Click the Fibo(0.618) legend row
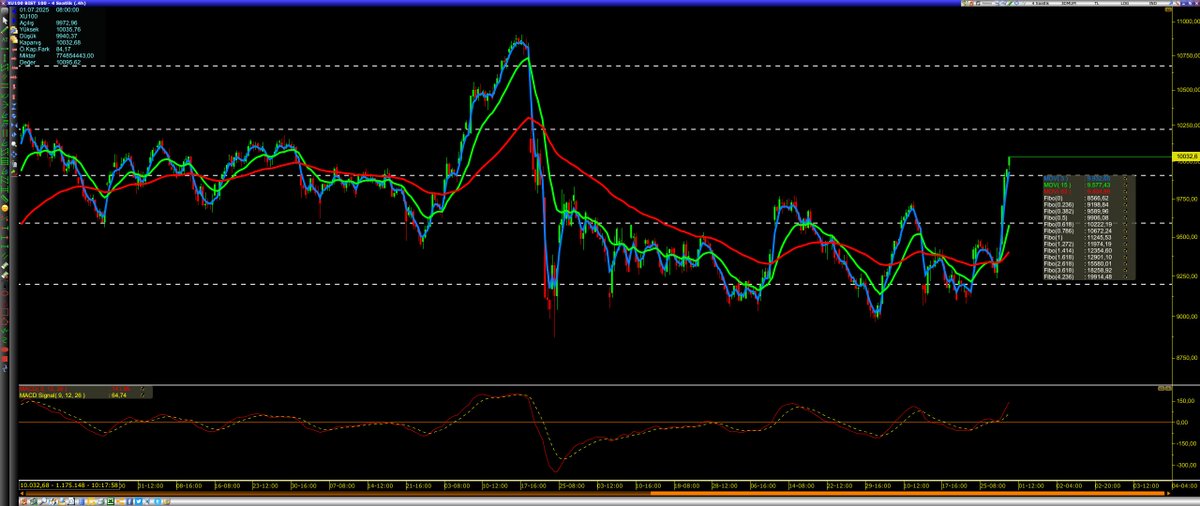The height and width of the screenshot is (506, 1200). point(1087,224)
